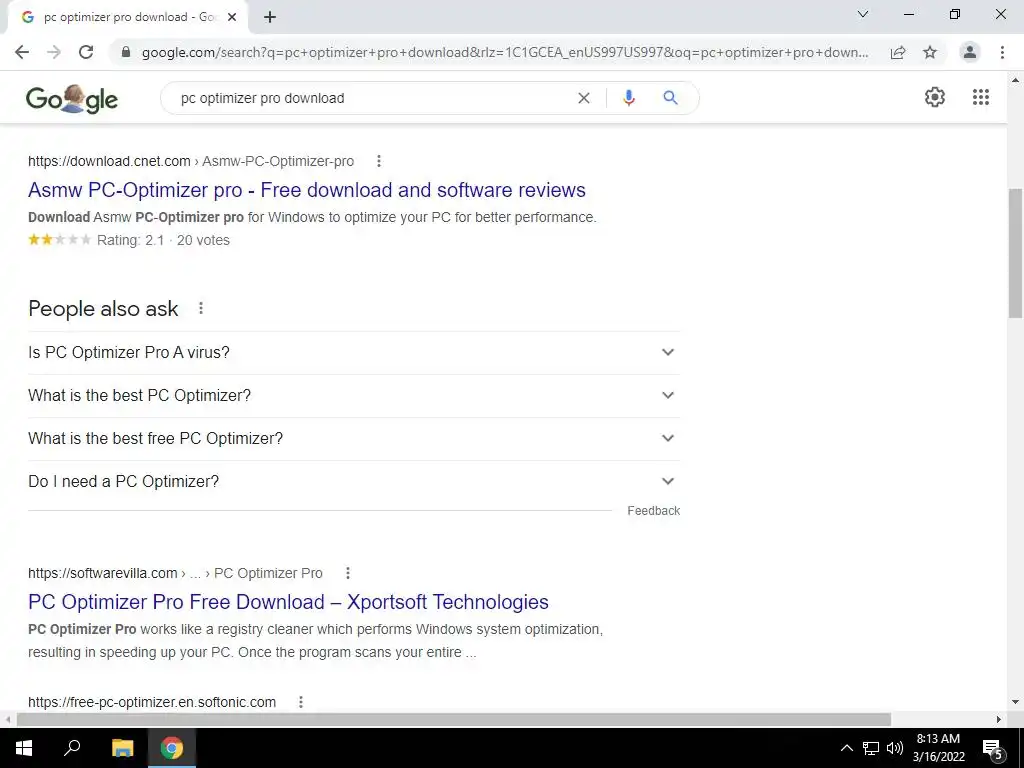
Task: Click the scroll-down arrow of the vertical scrollbar
Action: point(1015,702)
